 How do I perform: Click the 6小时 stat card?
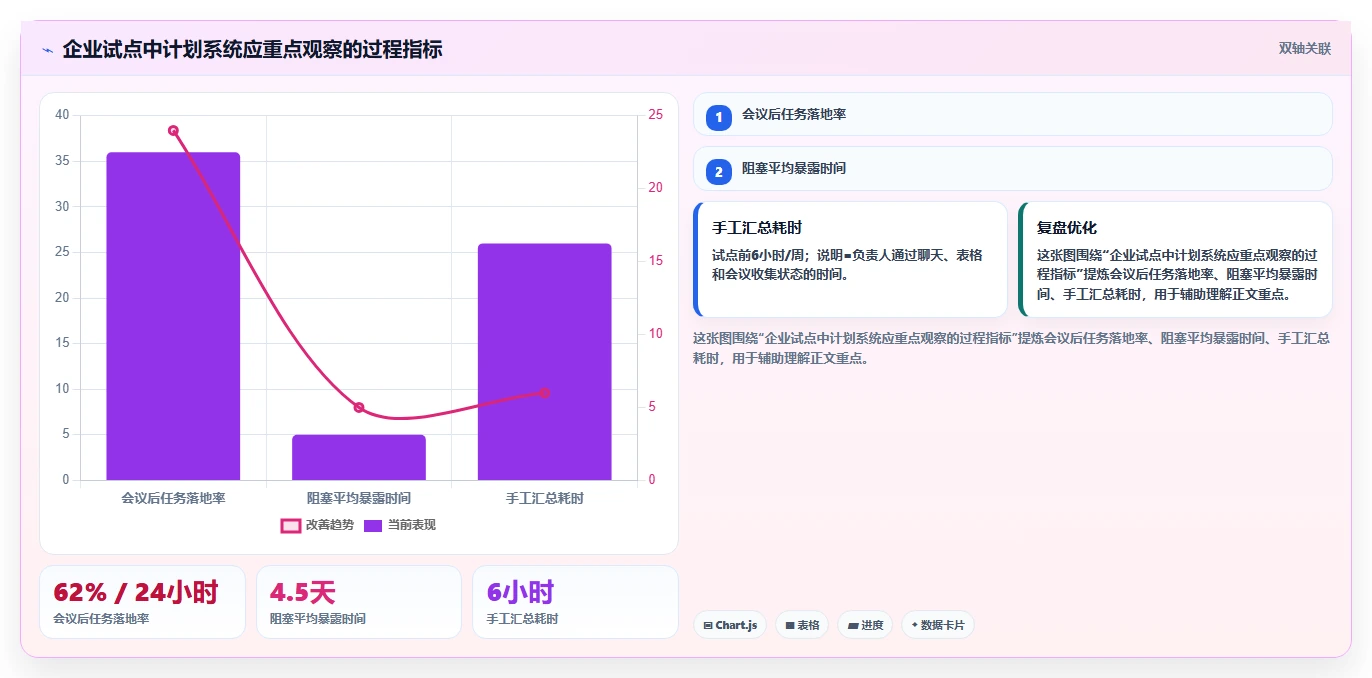575,602
